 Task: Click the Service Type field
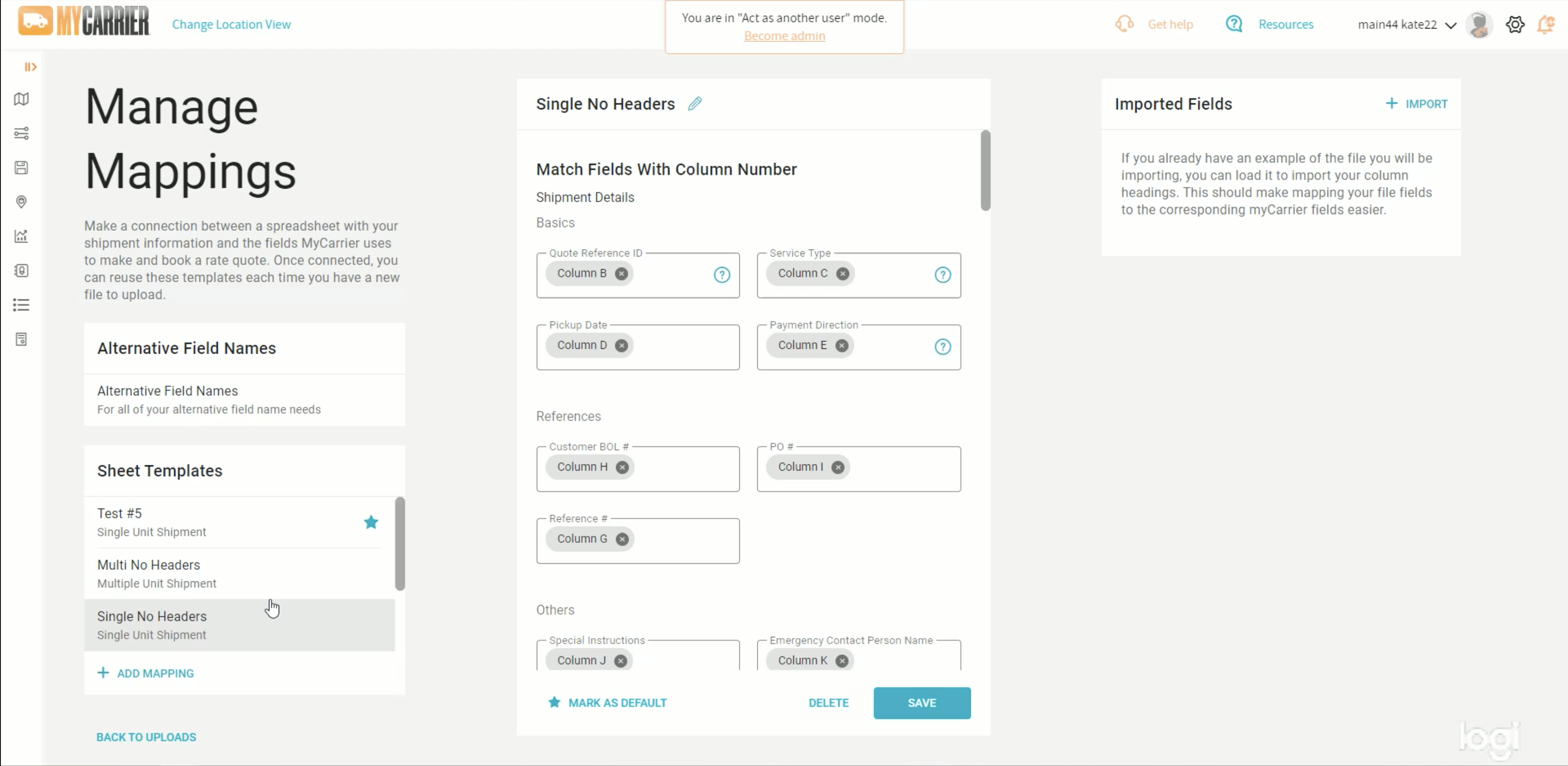tap(858, 274)
